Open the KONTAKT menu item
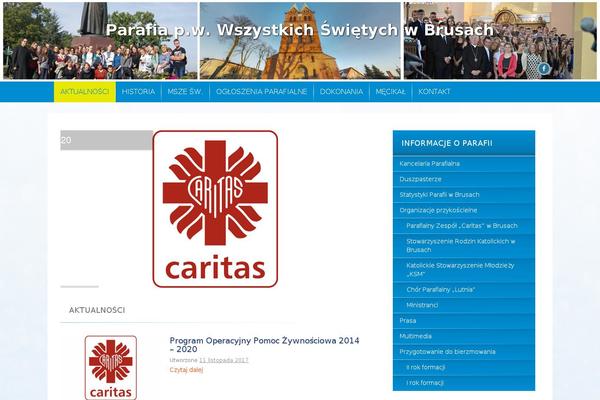This screenshot has height=400, width=600. [434, 92]
